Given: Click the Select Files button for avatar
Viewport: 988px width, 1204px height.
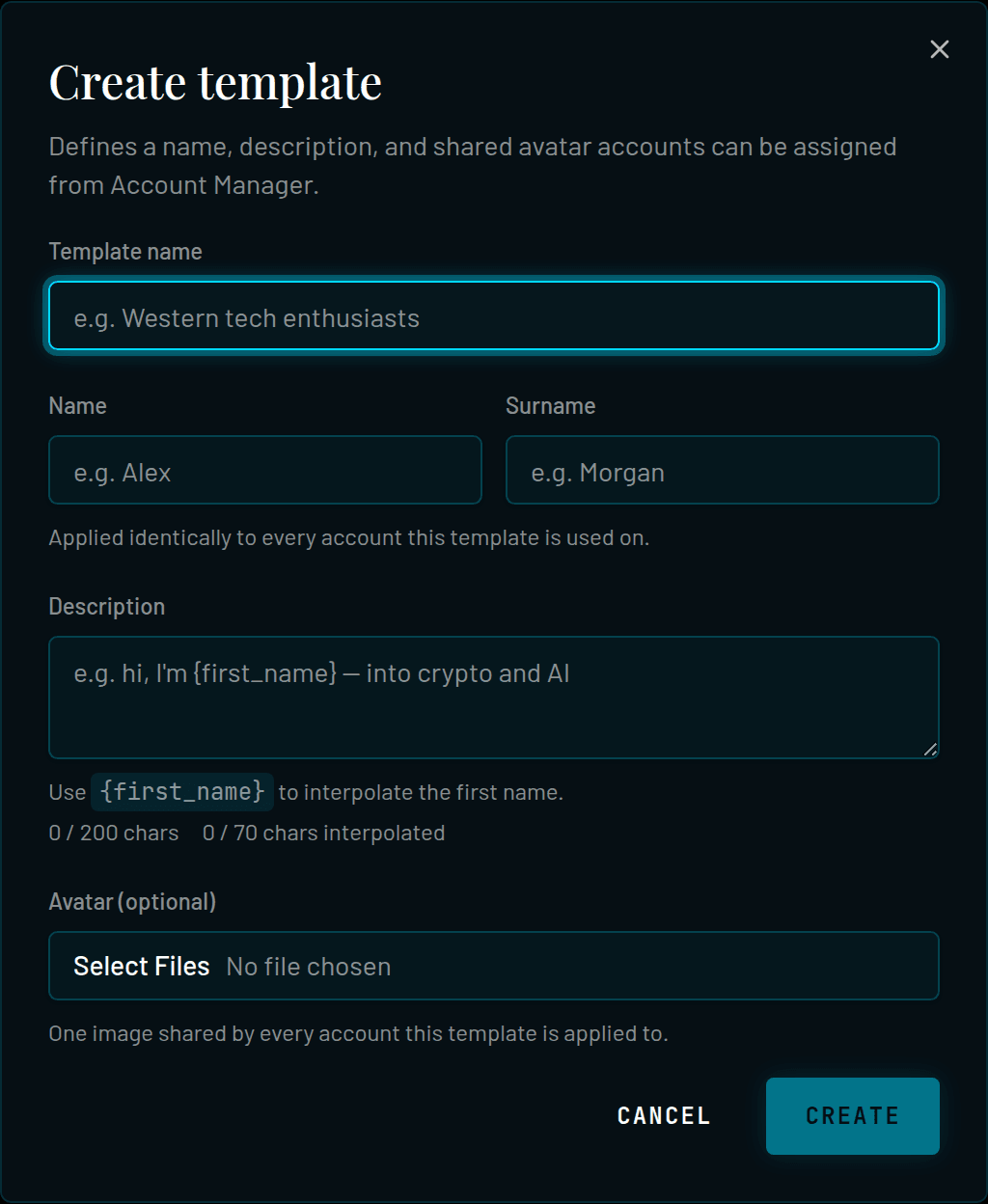Looking at the screenshot, I should click(142, 967).
